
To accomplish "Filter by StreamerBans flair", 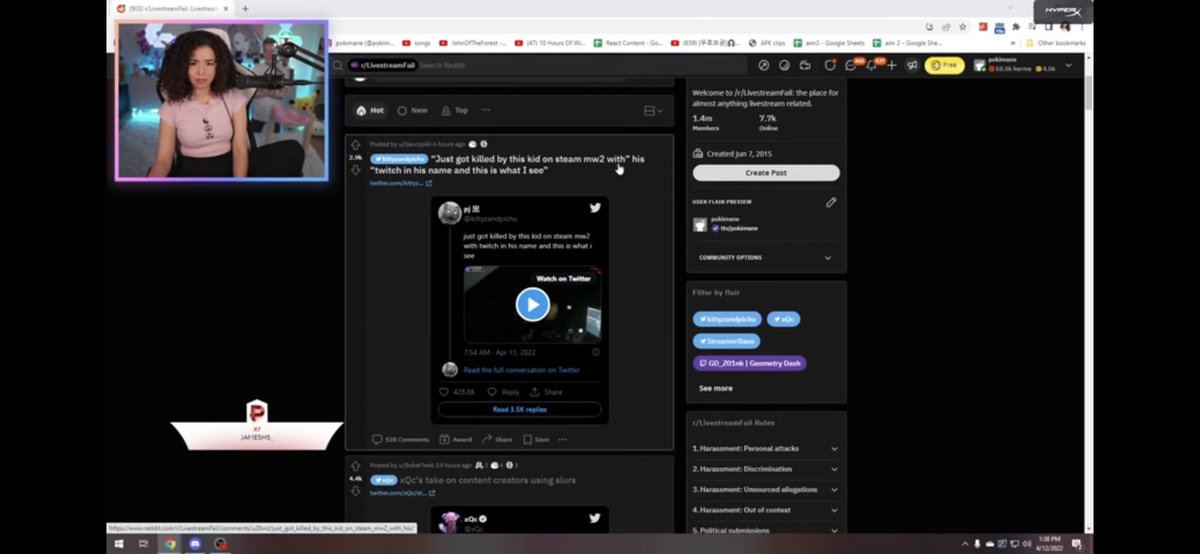I will pos(726,341).
